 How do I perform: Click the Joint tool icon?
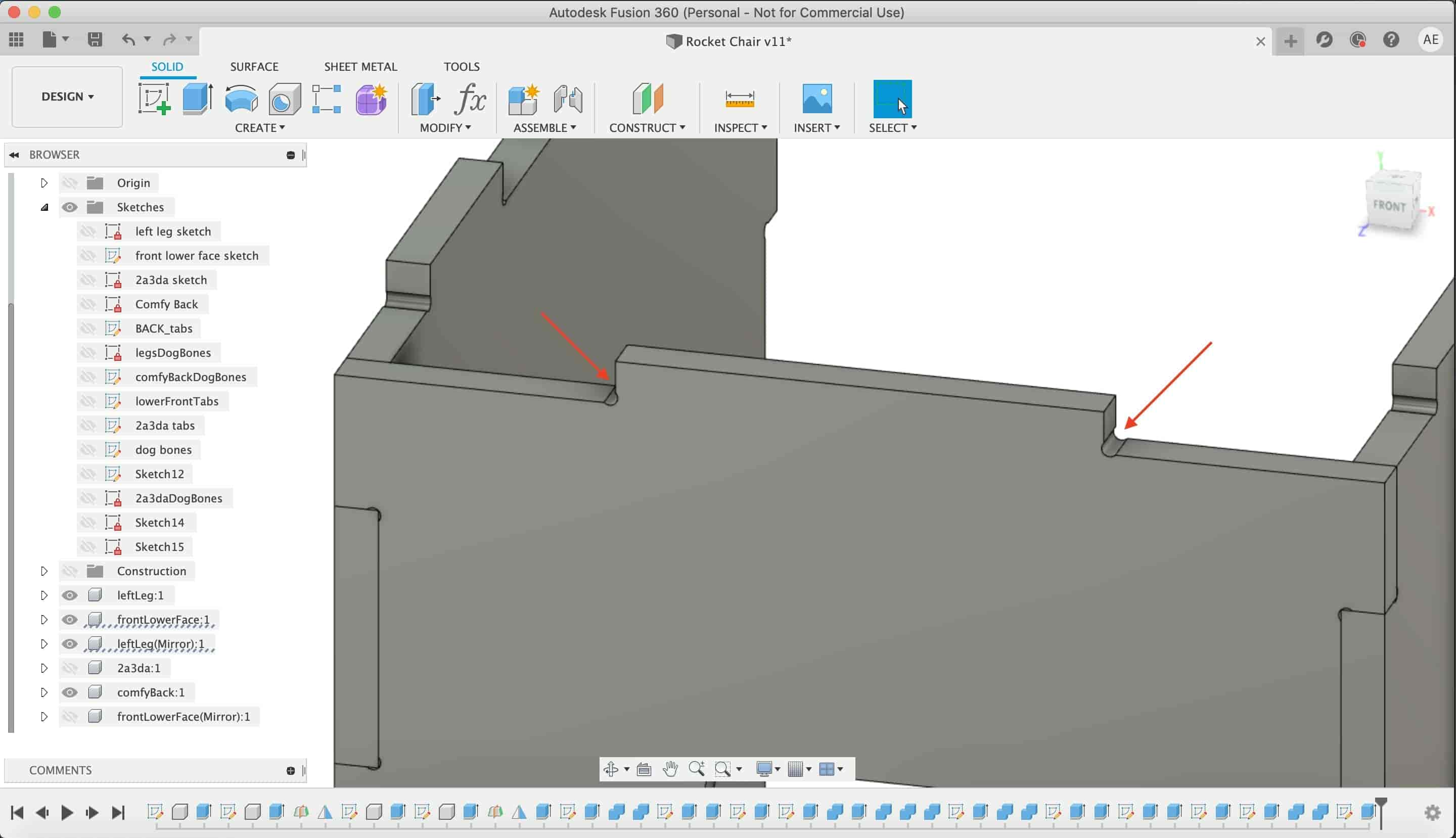click(568, 99)
